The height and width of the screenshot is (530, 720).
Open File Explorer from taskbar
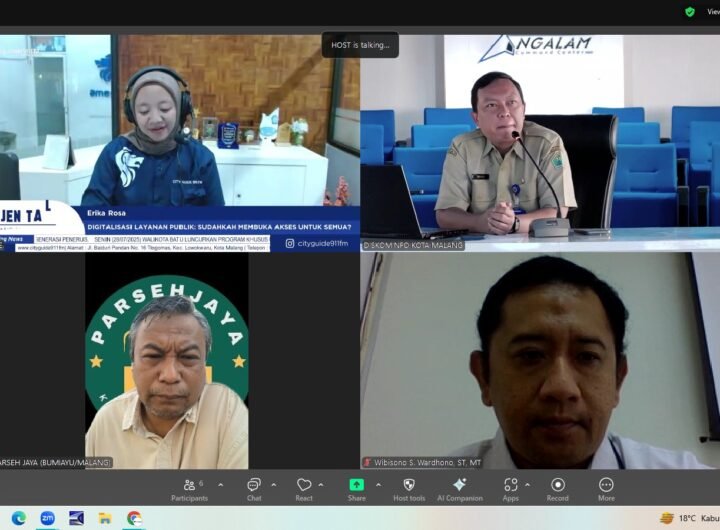pos(105,518)
